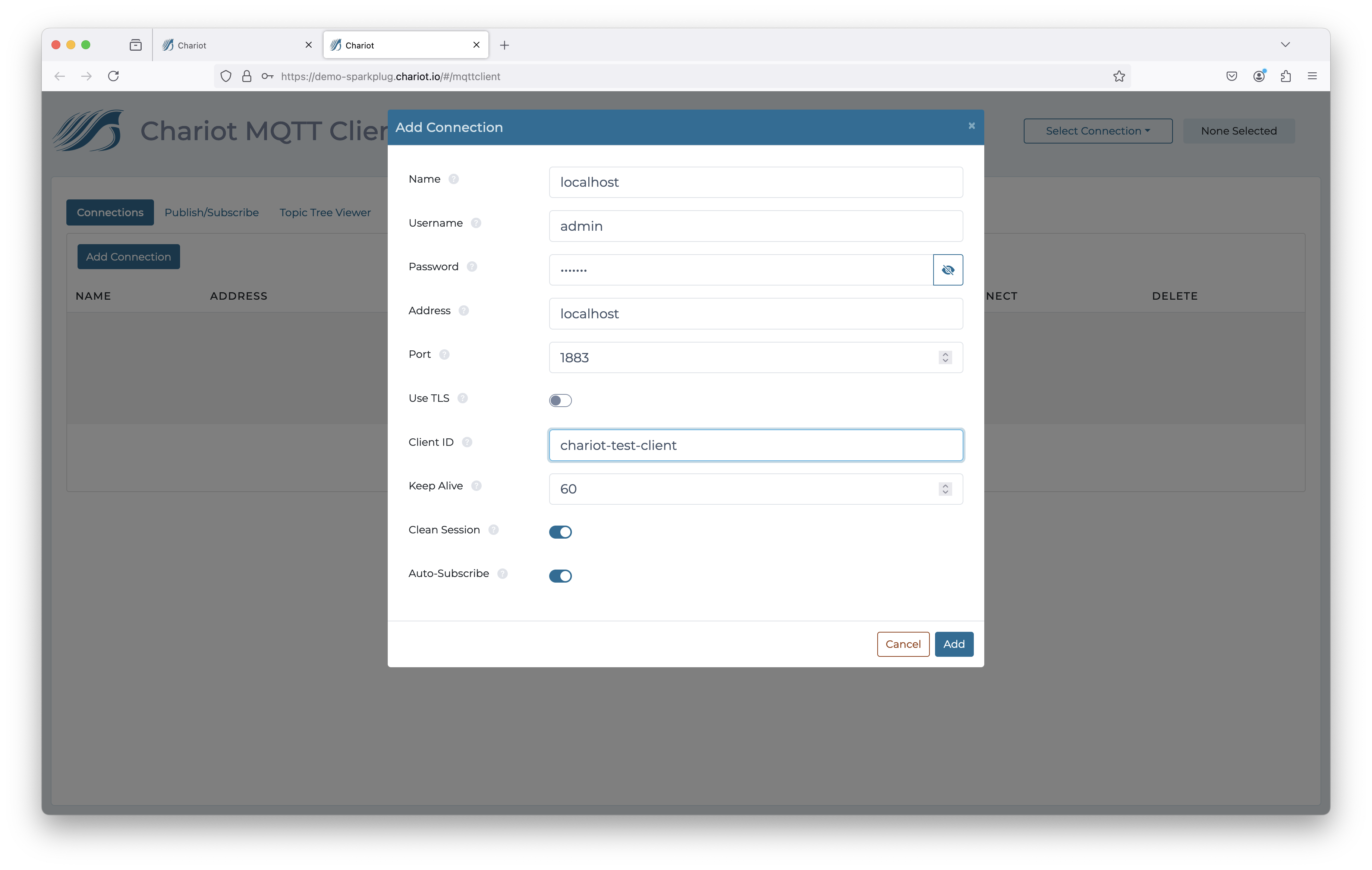Click the help icon next to Client ID

(467, 442)
